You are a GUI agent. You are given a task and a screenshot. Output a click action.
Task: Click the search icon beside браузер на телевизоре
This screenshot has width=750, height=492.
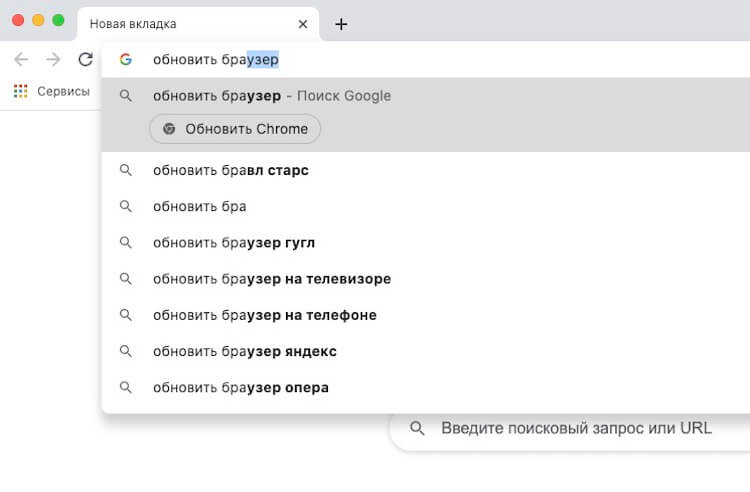click(126, 279)
